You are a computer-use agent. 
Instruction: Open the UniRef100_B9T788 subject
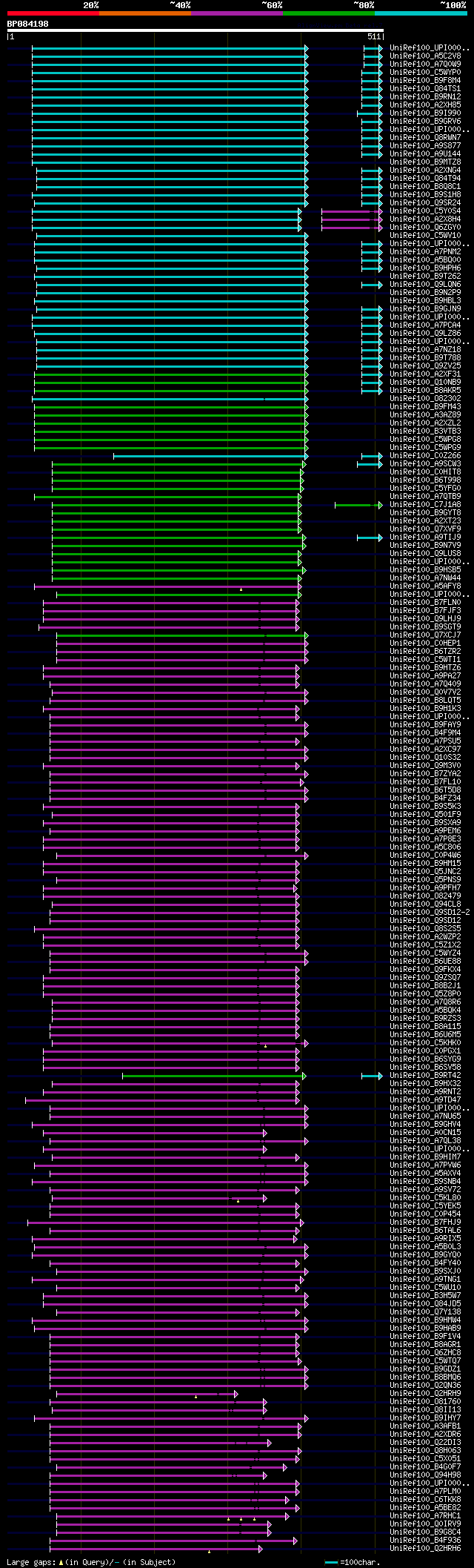point(425,357)
